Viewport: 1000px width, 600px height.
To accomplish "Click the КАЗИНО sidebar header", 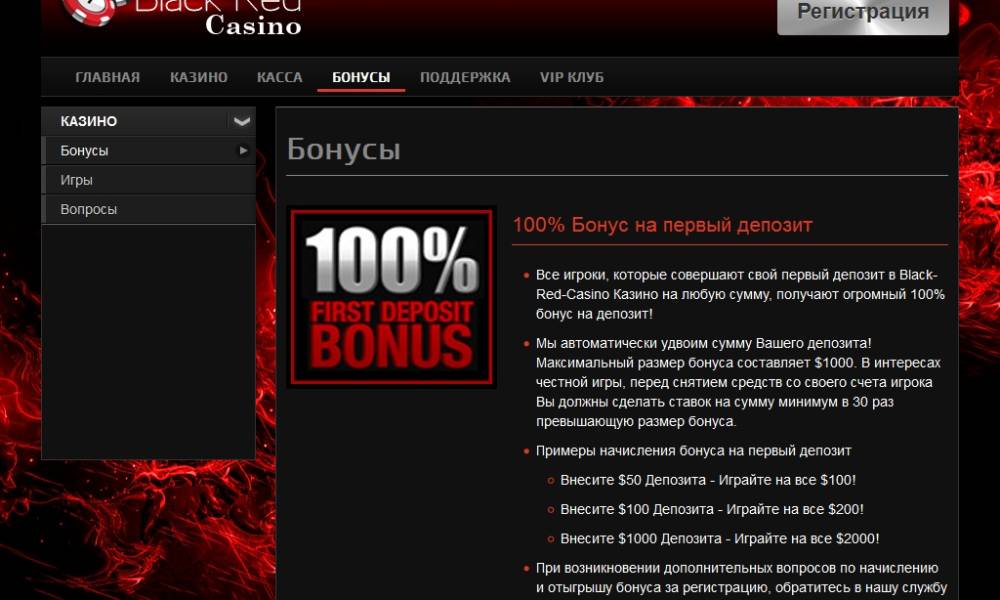I will tap(149, 121).
